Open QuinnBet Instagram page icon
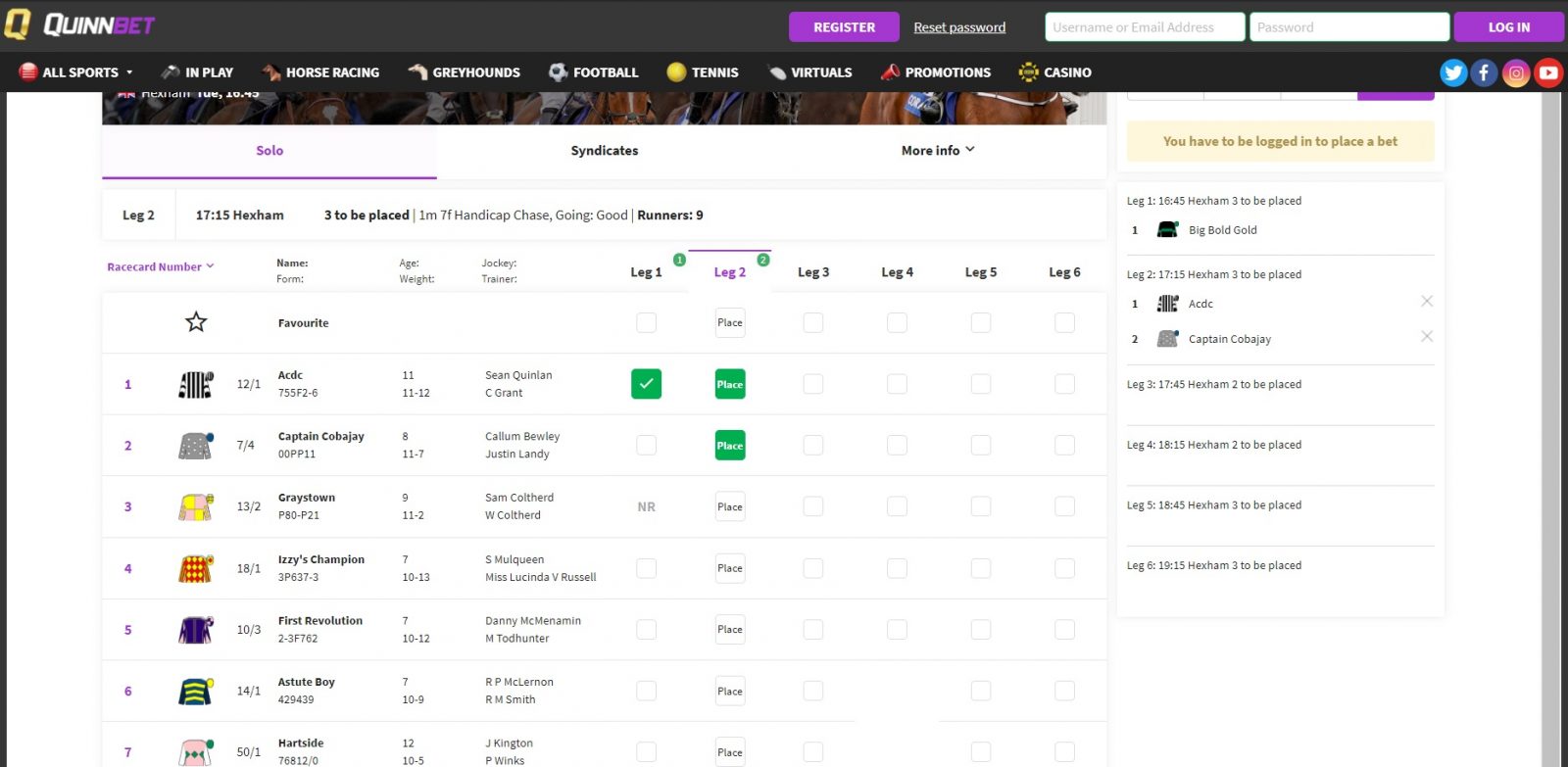 tap(1516, 72)
